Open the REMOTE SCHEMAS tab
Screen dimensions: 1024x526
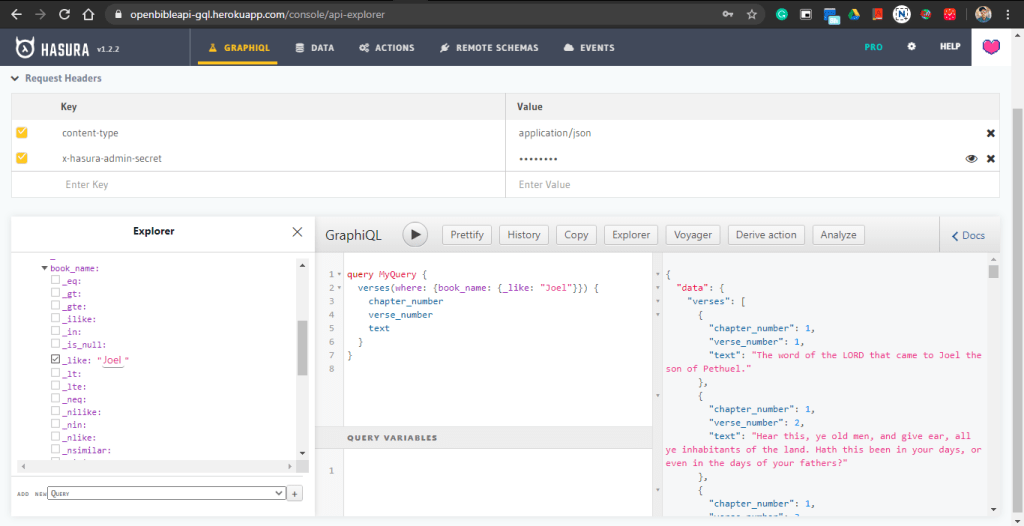coord(489,48)
